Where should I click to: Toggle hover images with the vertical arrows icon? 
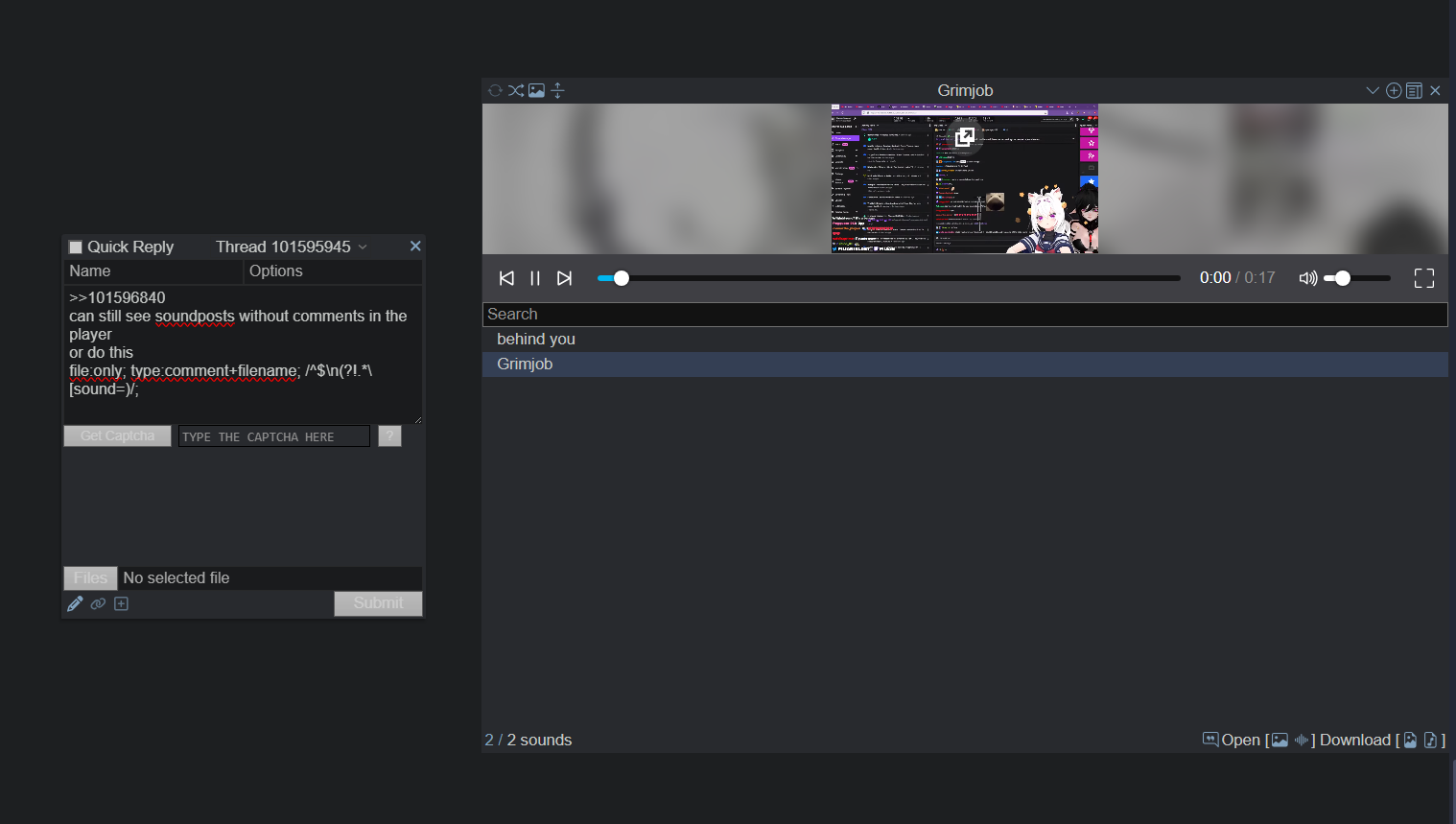[x=557, y=90]
